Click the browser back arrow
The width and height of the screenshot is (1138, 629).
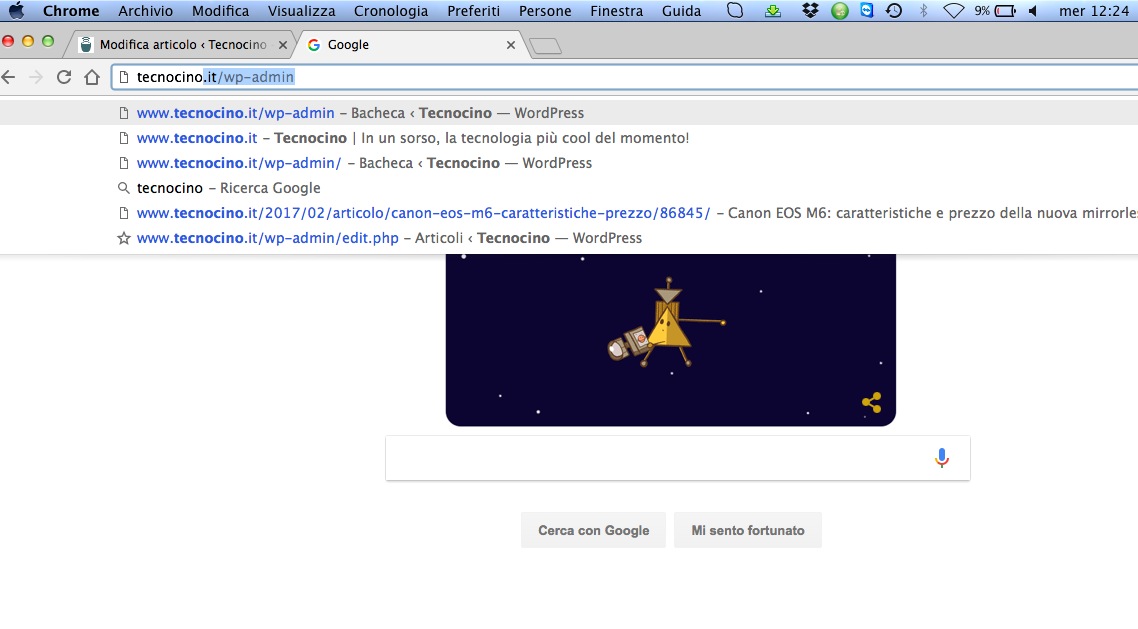(x=9, y=77)
